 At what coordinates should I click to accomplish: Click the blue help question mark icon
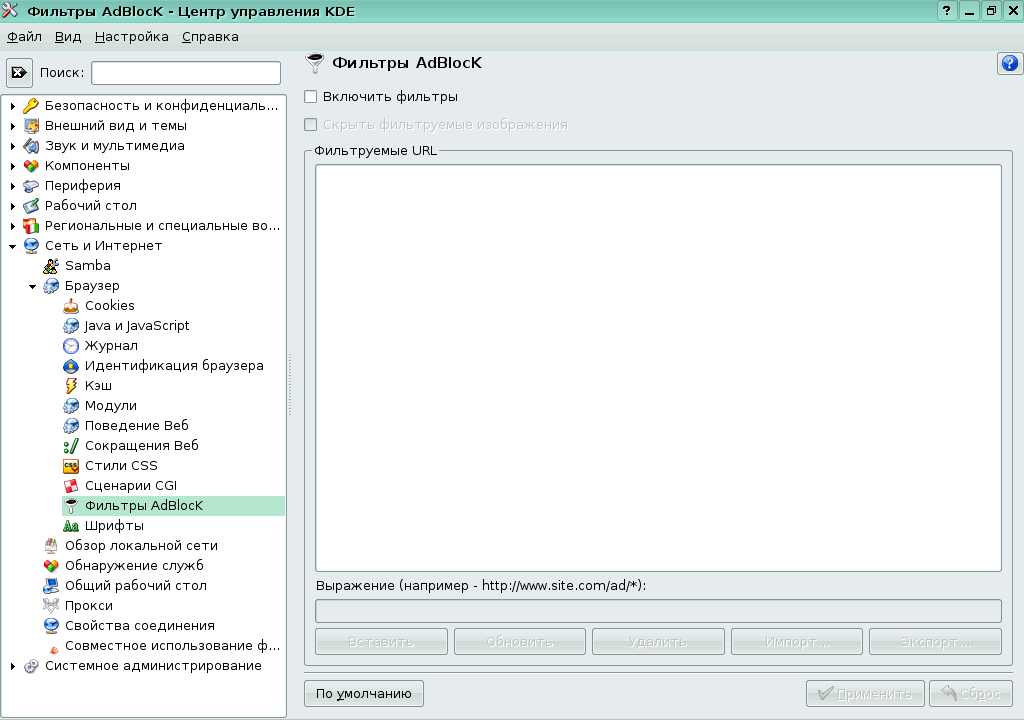[1009, 63]
